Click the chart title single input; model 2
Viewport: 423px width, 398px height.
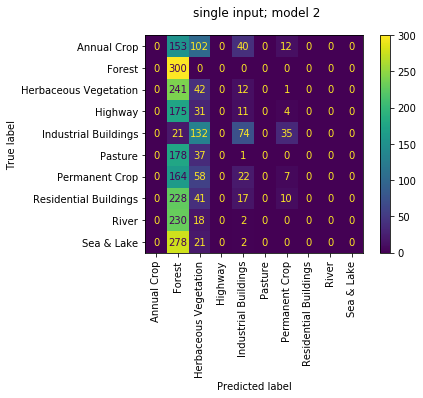point(256,13)
